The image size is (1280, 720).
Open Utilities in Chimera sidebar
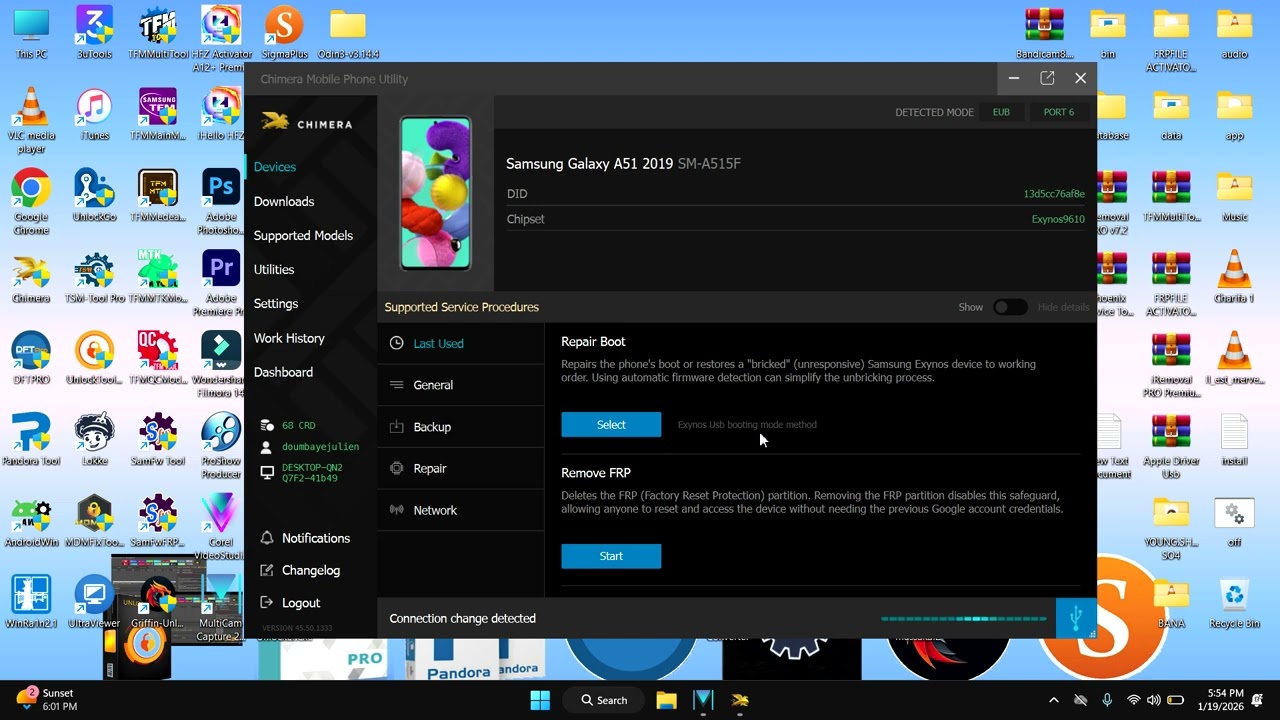click(x=274, y=269)
